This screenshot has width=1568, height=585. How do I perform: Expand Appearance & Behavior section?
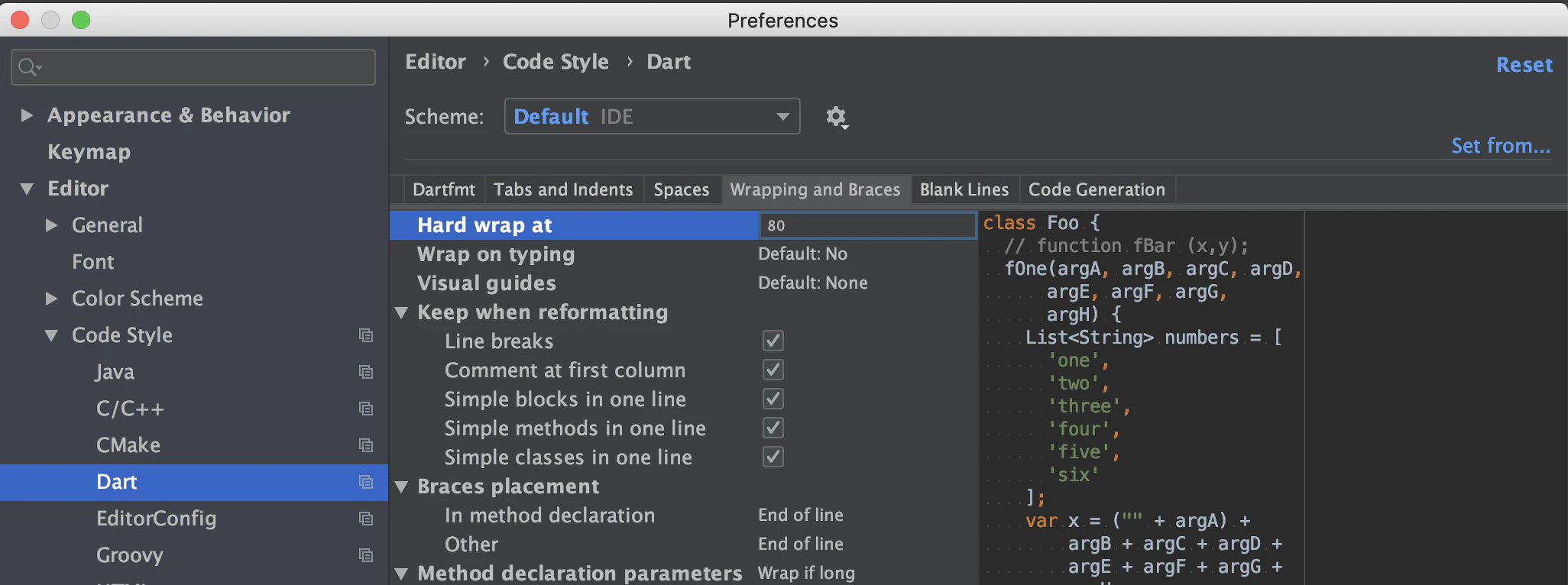pos(27,115)
